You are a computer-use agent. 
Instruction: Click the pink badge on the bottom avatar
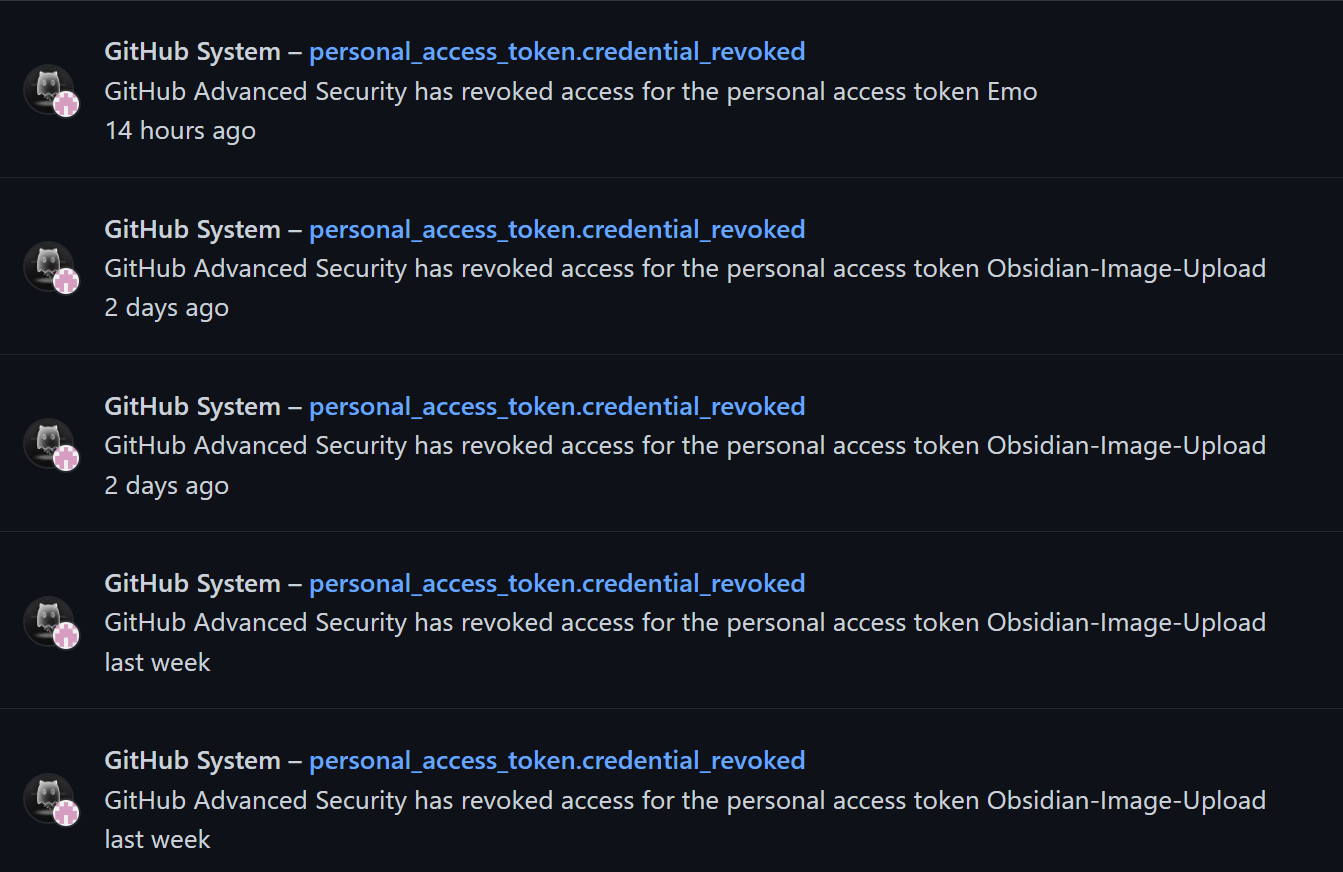[65, 814]
